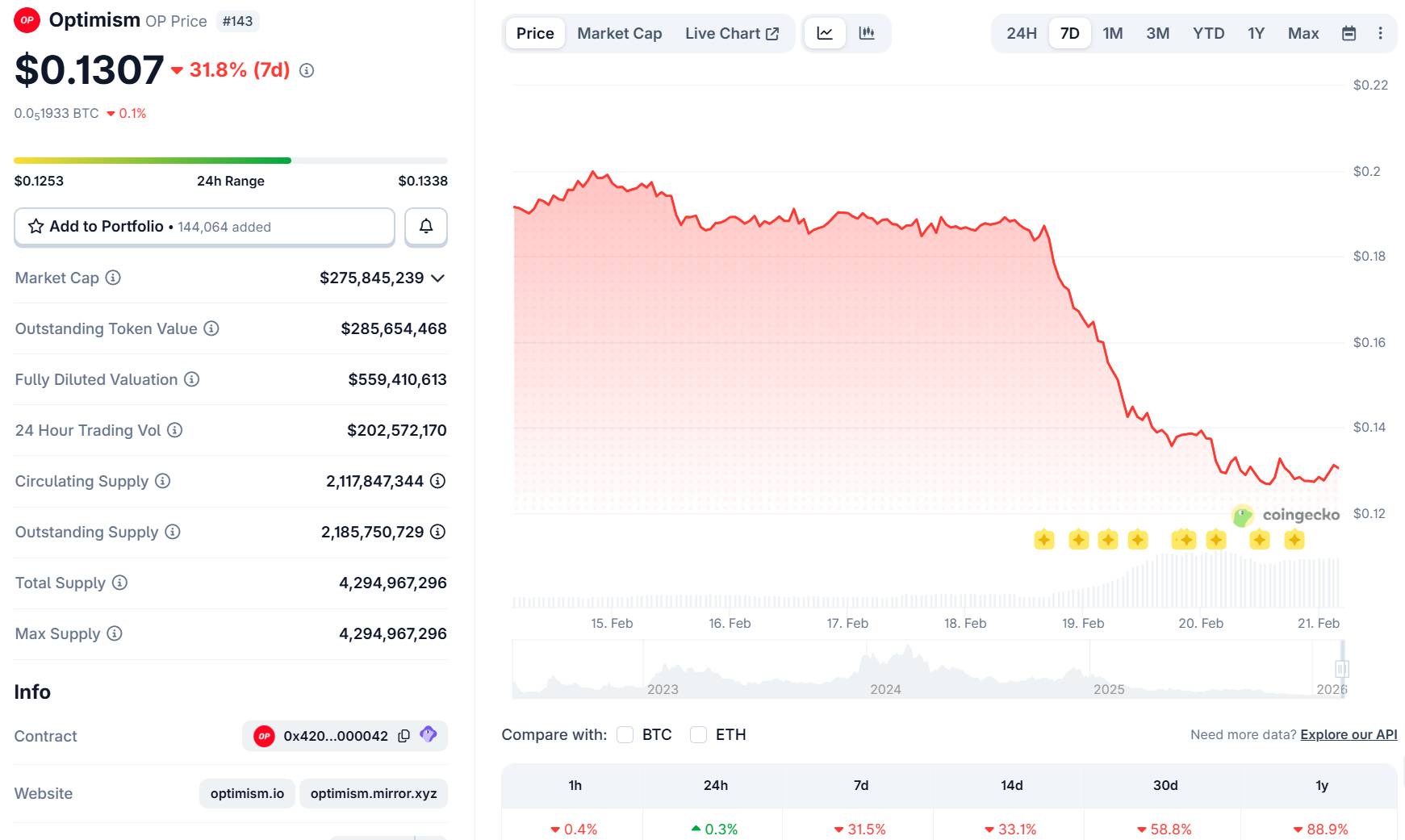This screenshot has width=1405, height=840.
Task: Click Add to Portfolio button
Action: click(204, 227)
